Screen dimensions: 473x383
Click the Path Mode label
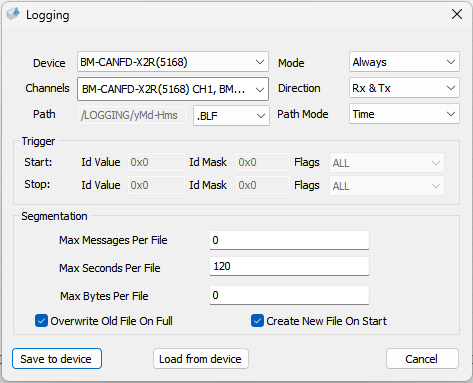[303, 114]
